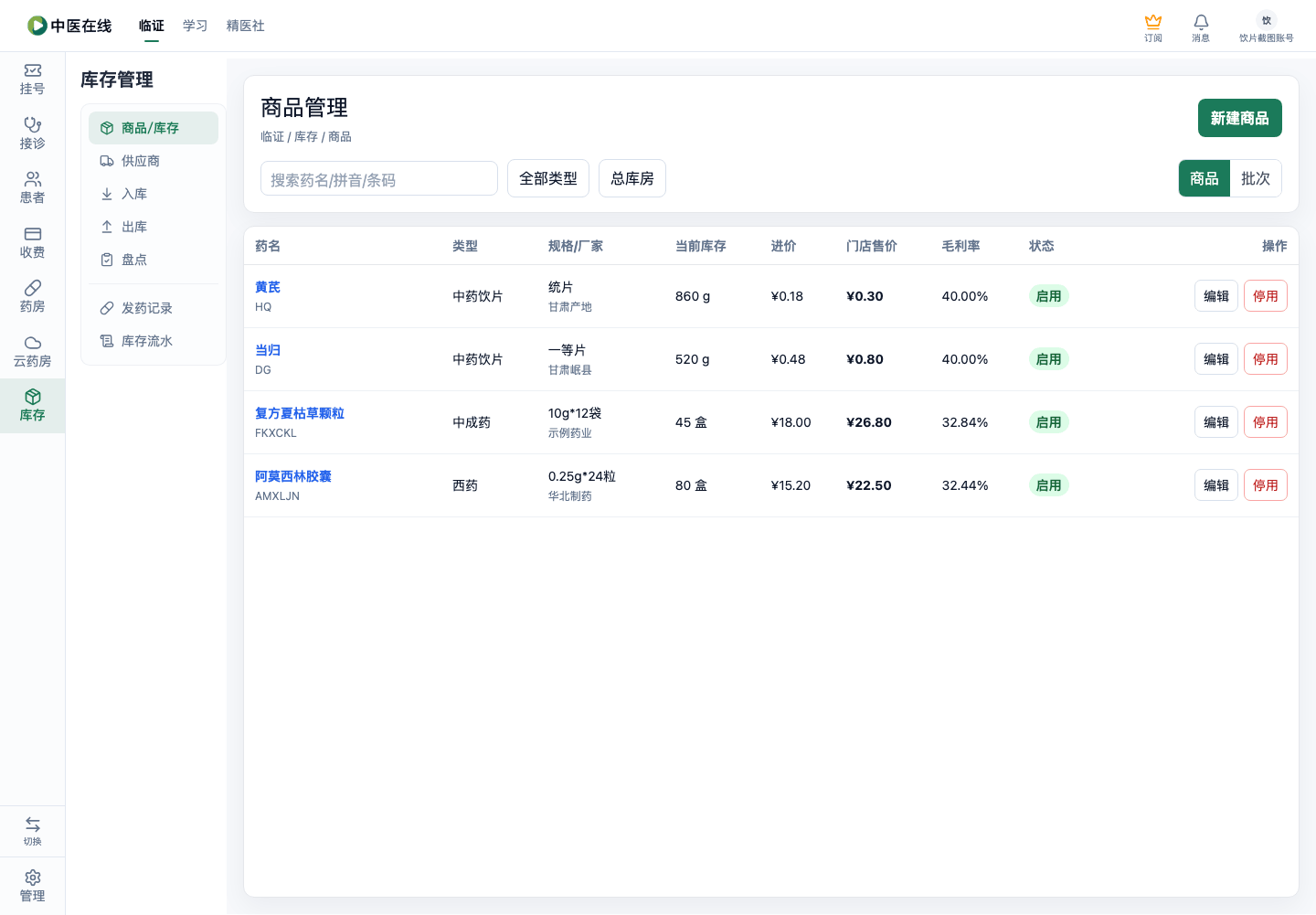Click the 临证 / 库存 / 商品 breadcrumb
1316x915 pixels.
point(306,136)
